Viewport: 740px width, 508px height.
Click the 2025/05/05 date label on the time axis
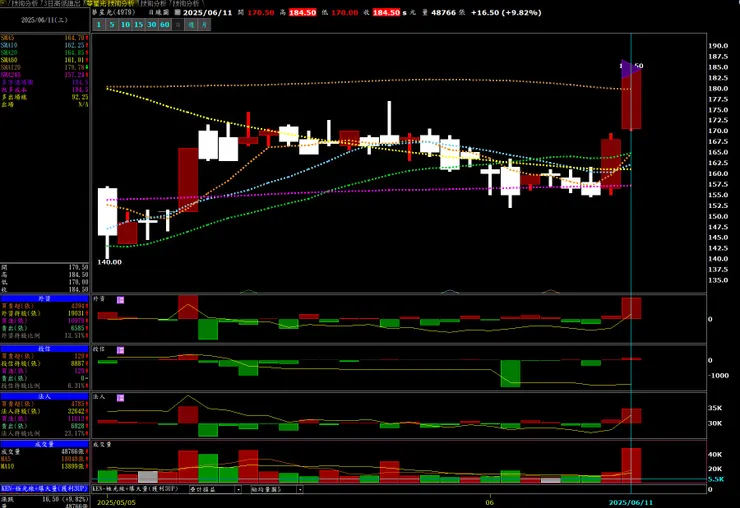[116, 502]
